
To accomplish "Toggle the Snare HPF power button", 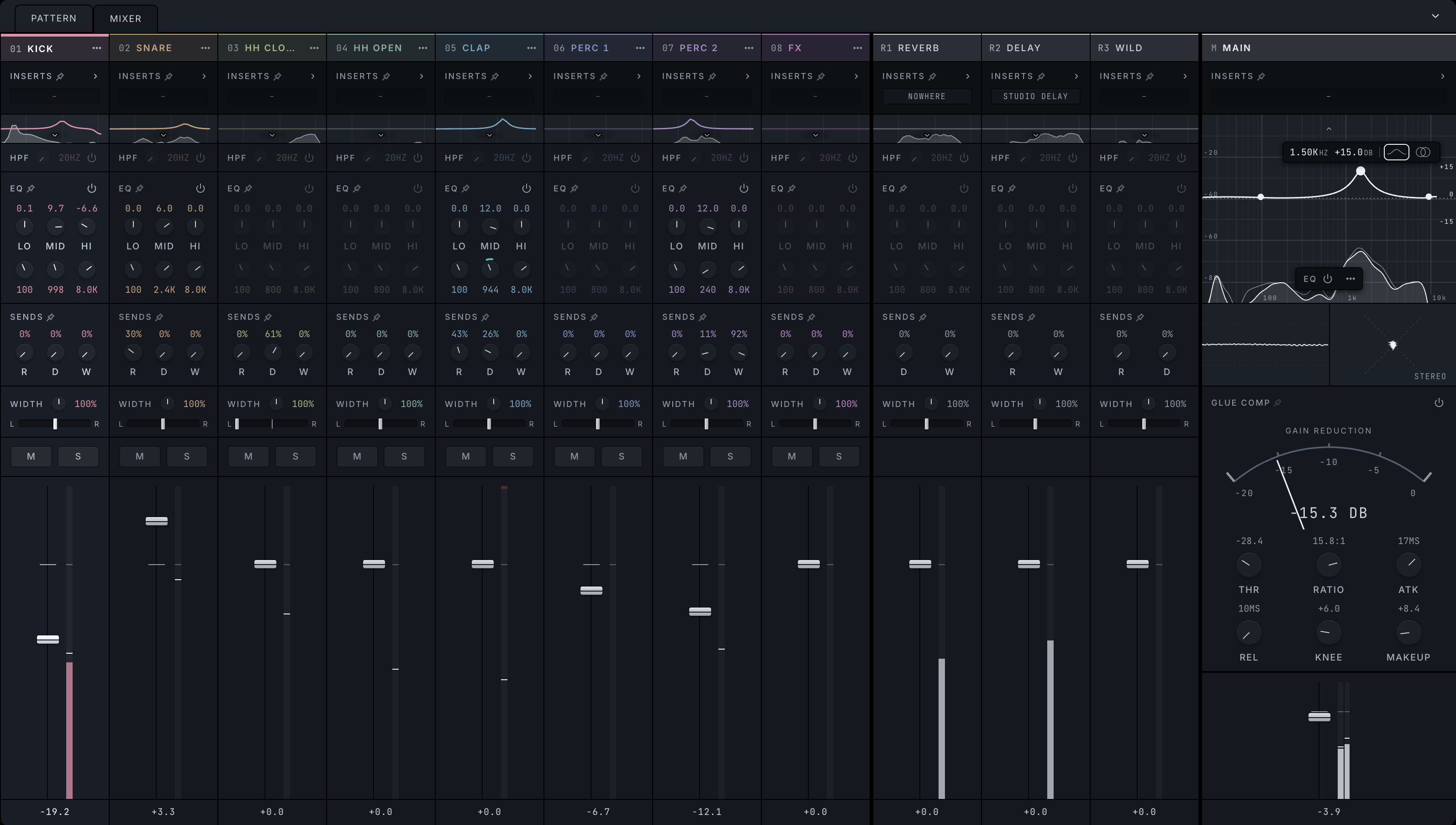I will tap(200, 158).
